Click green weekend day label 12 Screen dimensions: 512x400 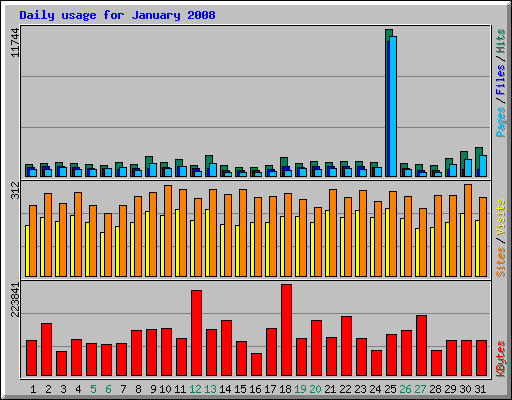coord(195,389)
